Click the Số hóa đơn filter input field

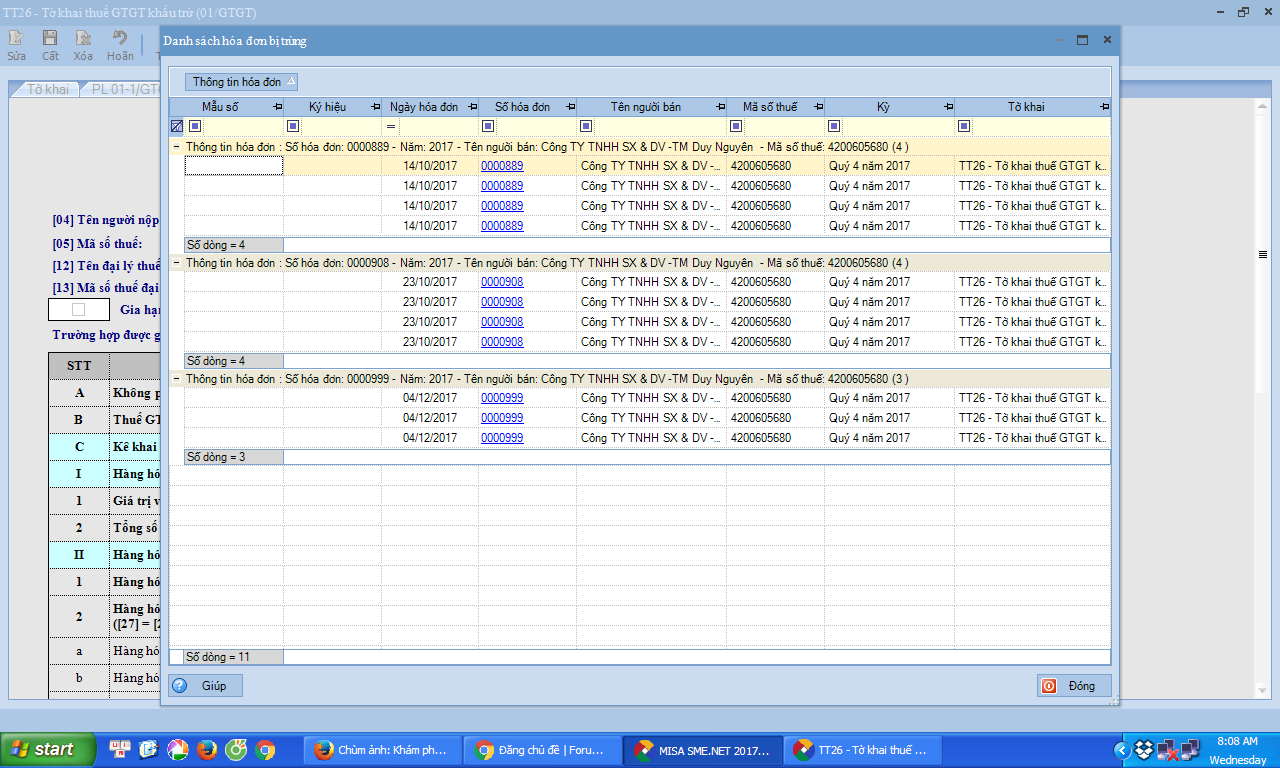click(x=536, y=126)
